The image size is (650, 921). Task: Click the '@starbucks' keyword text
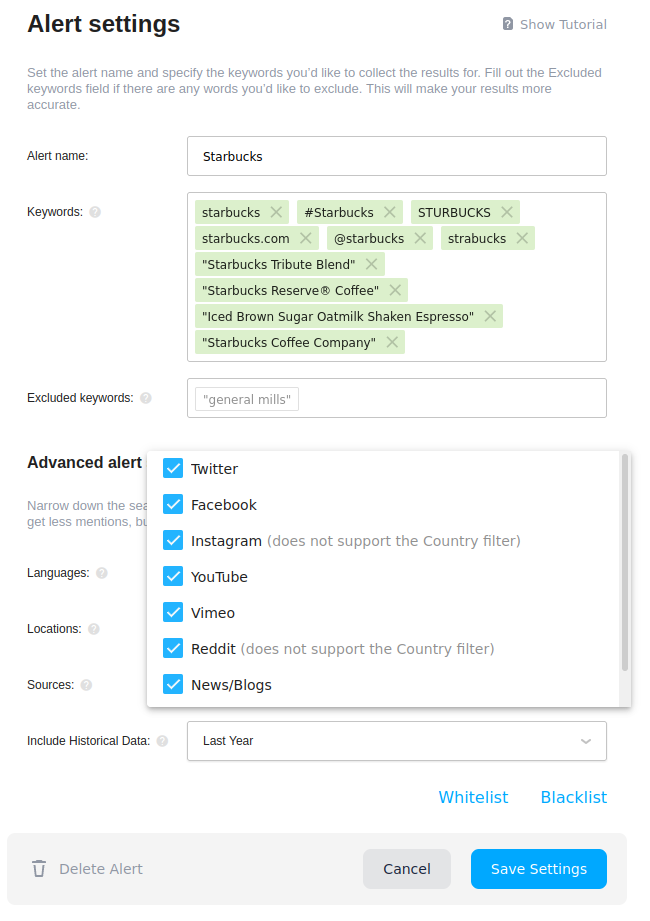coord(369,238)
